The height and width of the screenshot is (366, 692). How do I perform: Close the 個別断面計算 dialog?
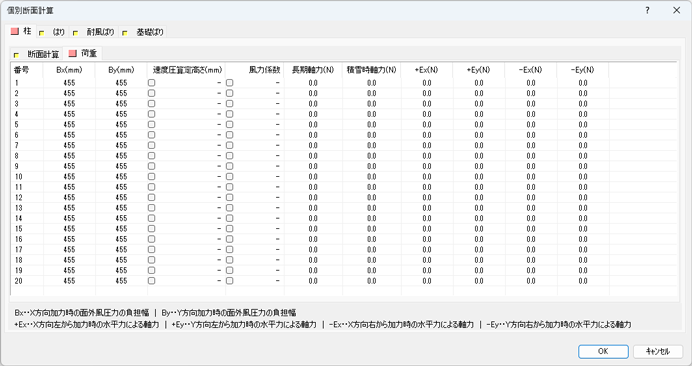677,10
